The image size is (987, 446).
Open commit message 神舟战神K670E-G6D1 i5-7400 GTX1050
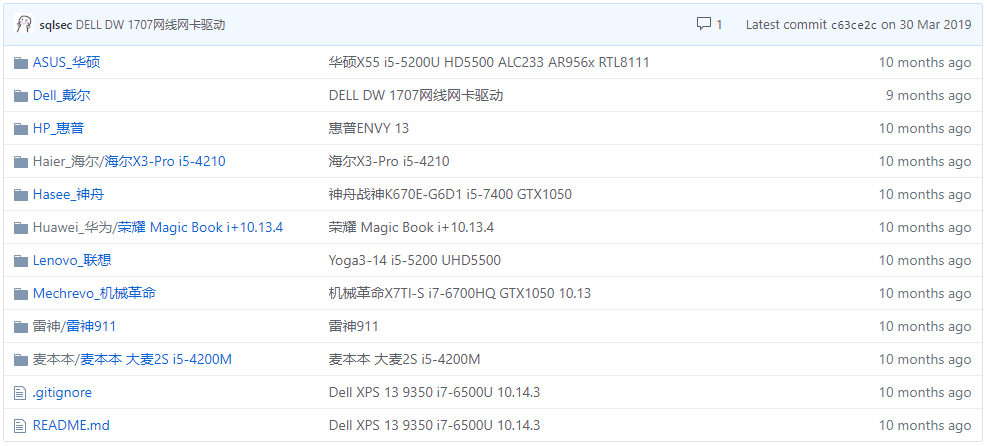point(450,194)
